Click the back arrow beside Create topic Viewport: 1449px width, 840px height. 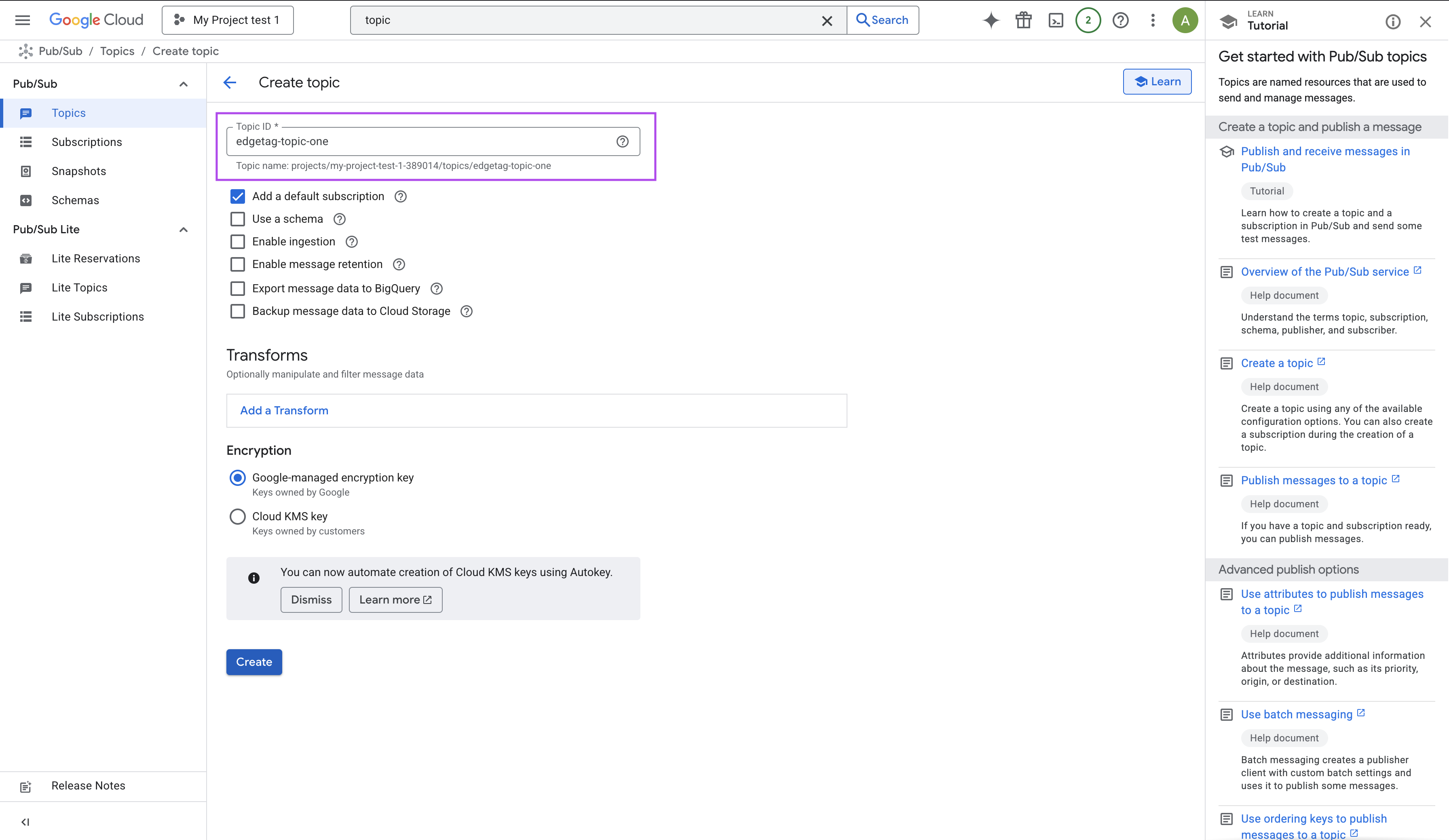pos(230,82)
